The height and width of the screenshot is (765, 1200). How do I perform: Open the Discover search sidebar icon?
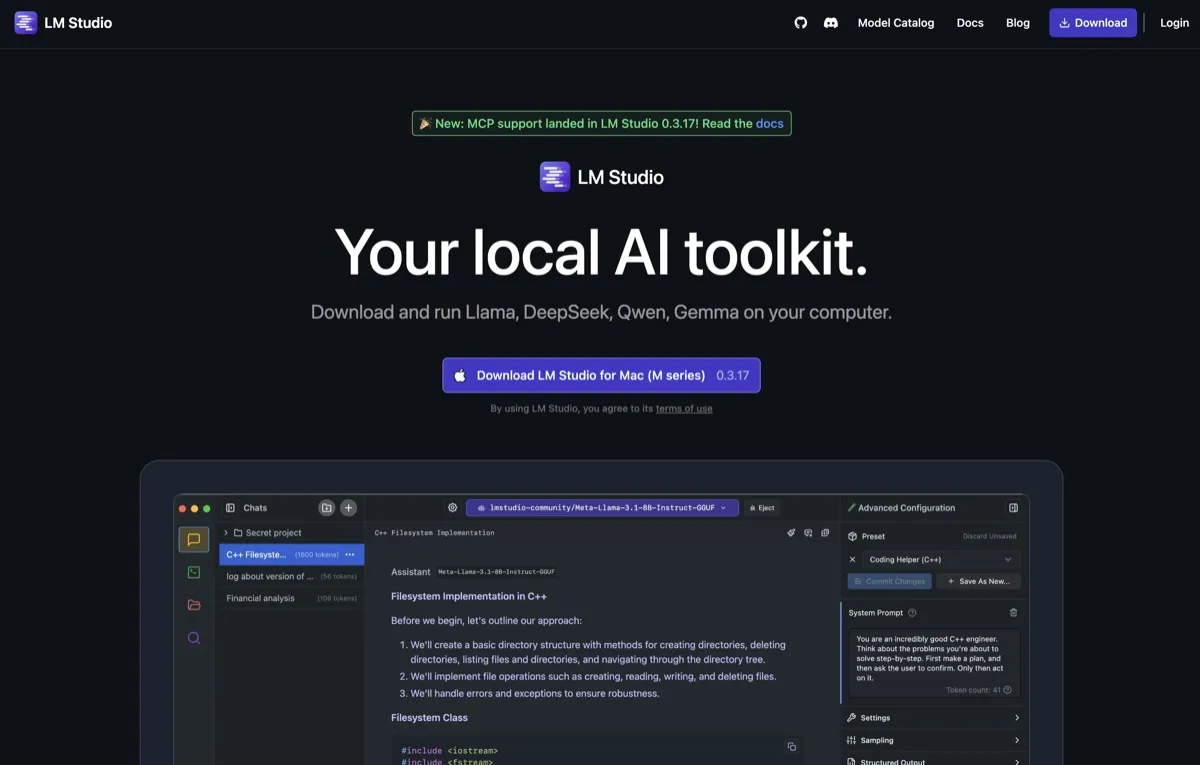(193, 637)
